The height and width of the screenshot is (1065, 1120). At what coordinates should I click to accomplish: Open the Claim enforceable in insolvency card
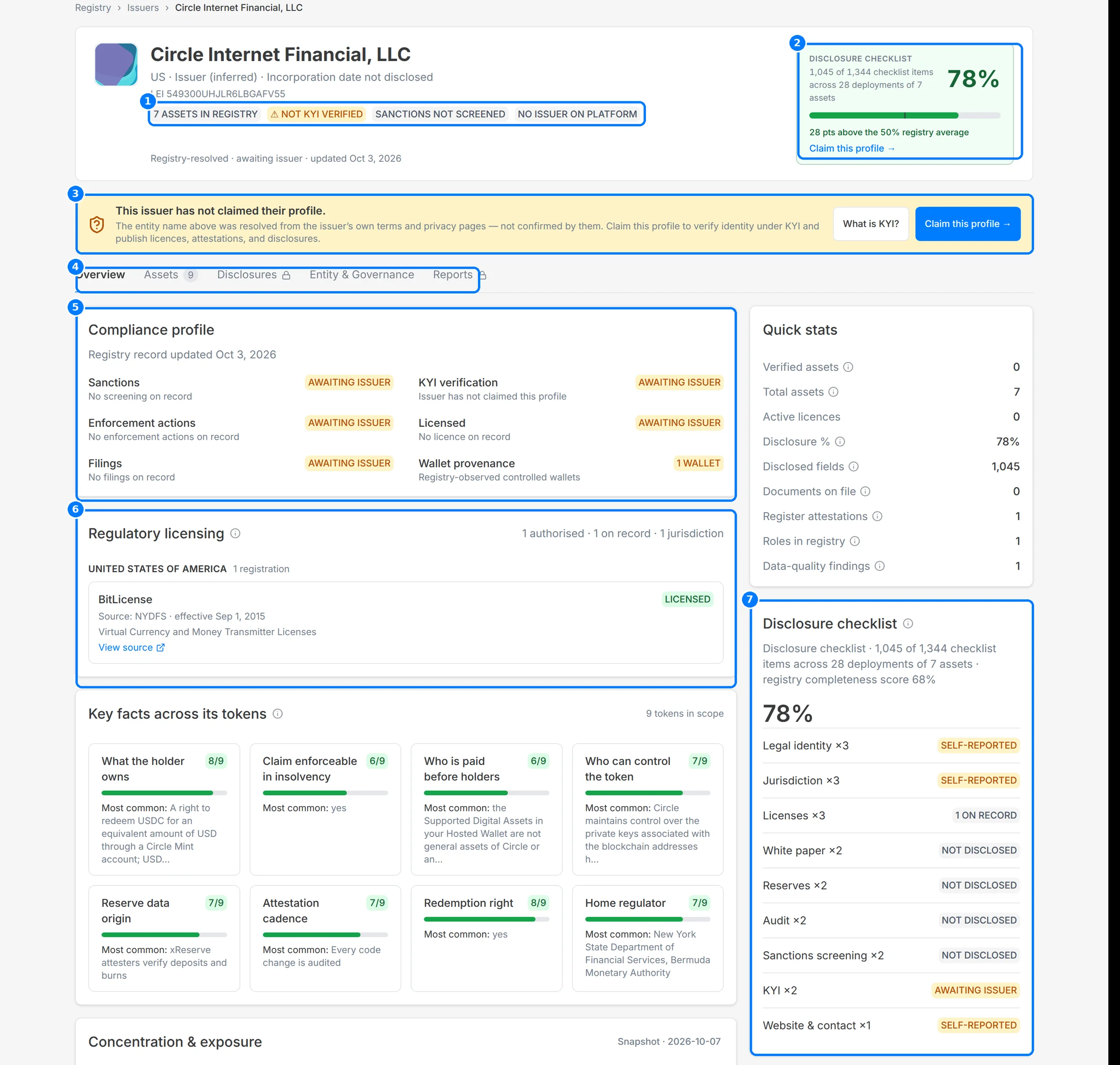(x=325, y=809)
